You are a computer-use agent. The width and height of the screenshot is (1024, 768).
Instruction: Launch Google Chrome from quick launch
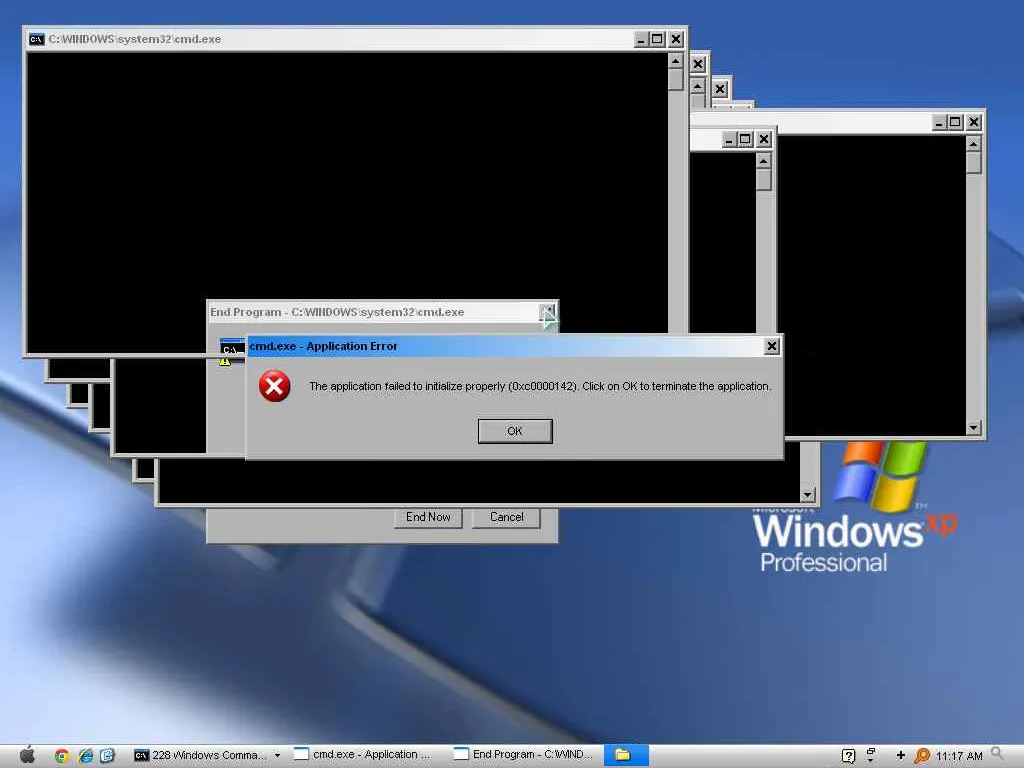click(x=62, y=756)
